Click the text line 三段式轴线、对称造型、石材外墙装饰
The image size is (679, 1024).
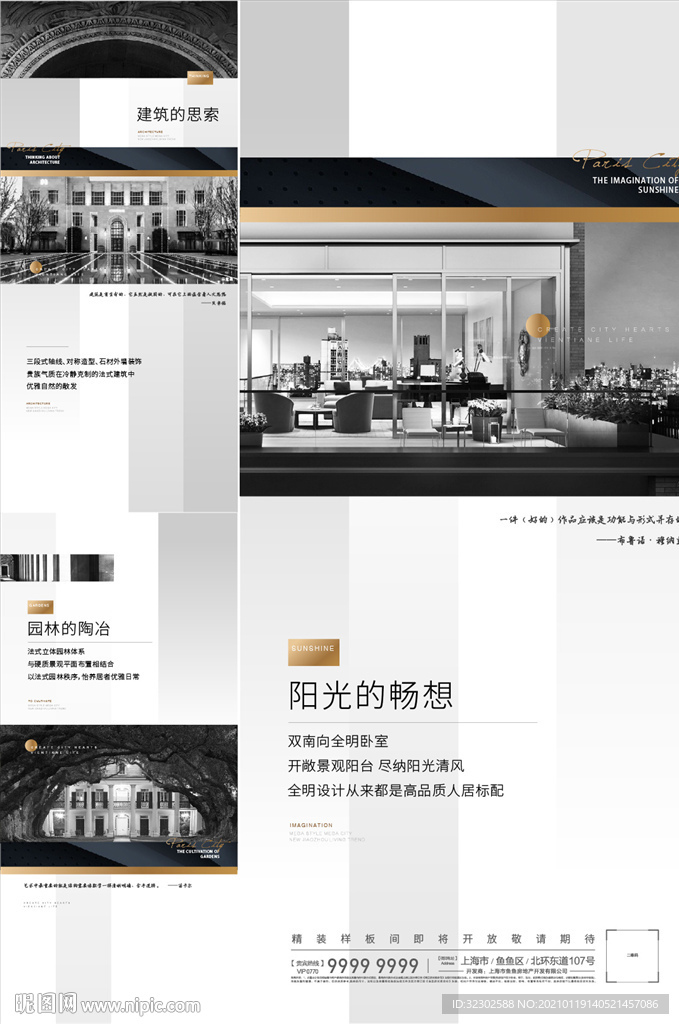click(x=84, y=361)
